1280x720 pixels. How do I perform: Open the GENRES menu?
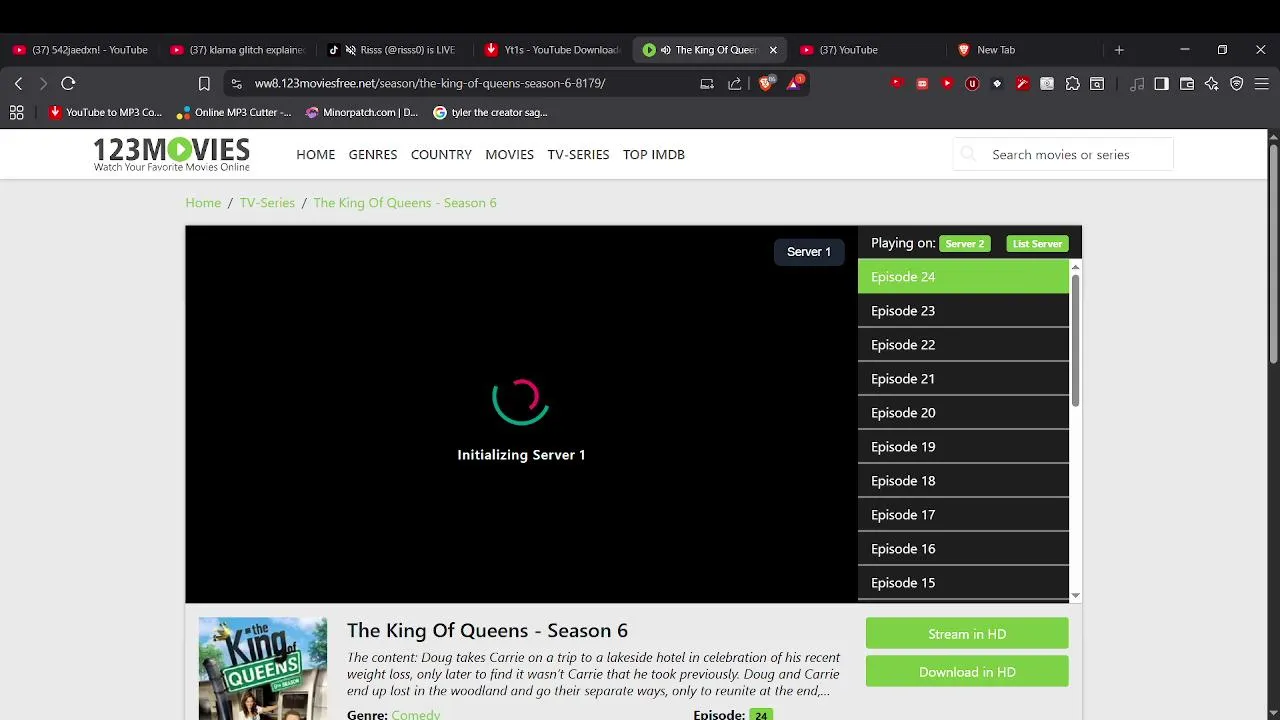(x=373, y=155)
